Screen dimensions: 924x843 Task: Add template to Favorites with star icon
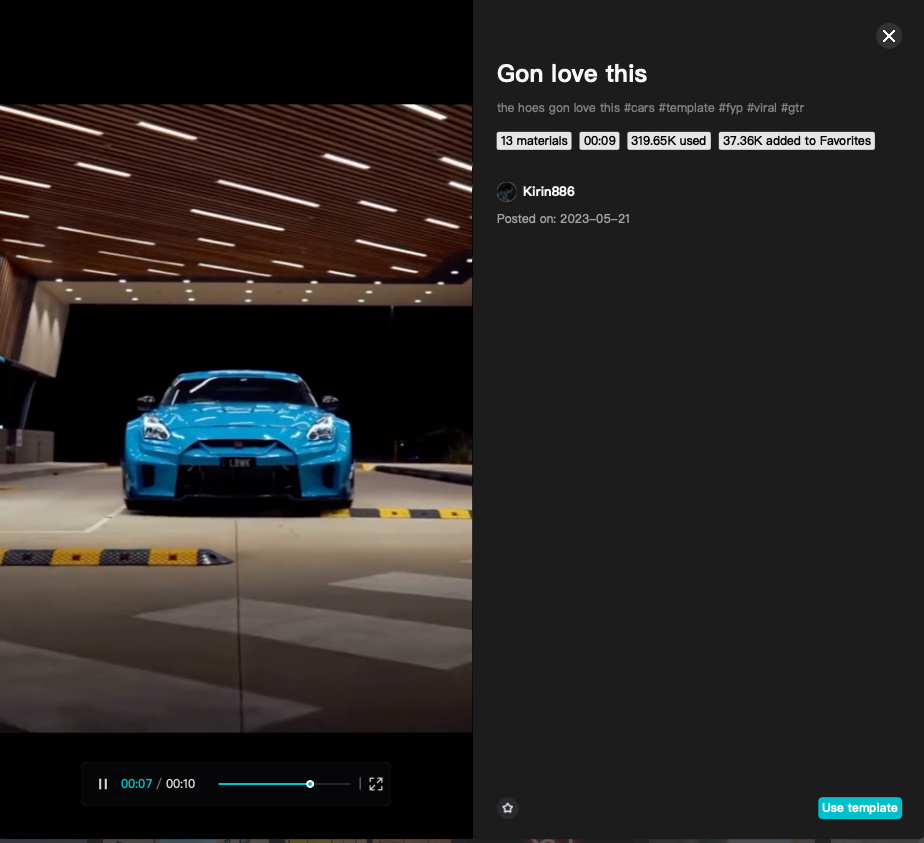pyautogui.click(x=508, y=808)
